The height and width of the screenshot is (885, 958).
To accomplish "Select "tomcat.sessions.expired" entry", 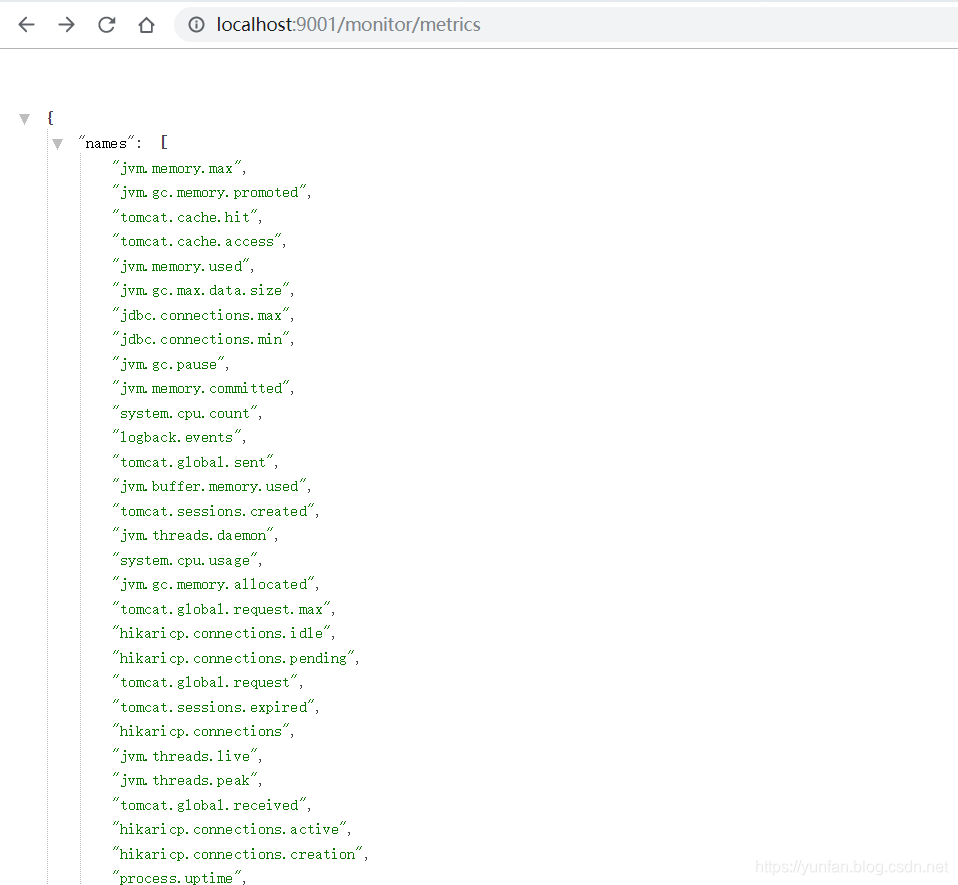I will click(x=213, y=707).
